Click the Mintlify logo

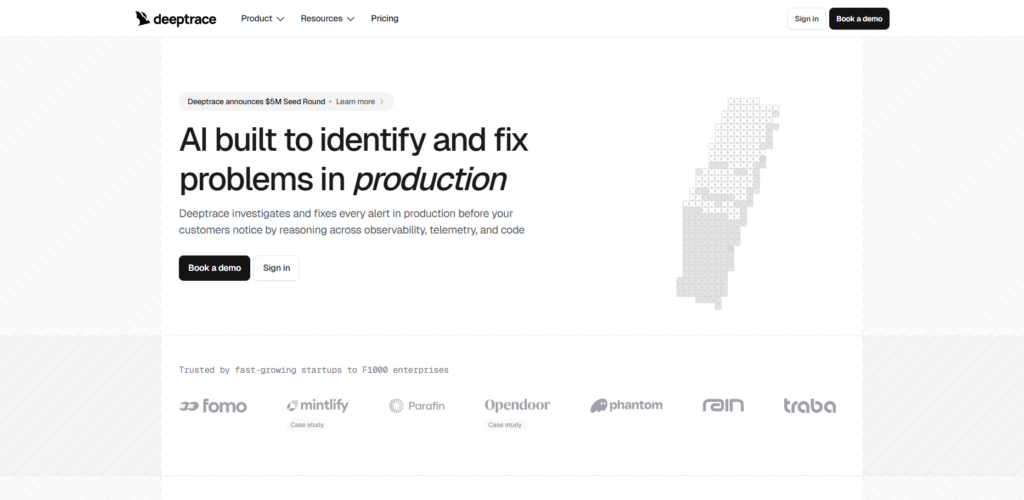(x=319, y=405)
